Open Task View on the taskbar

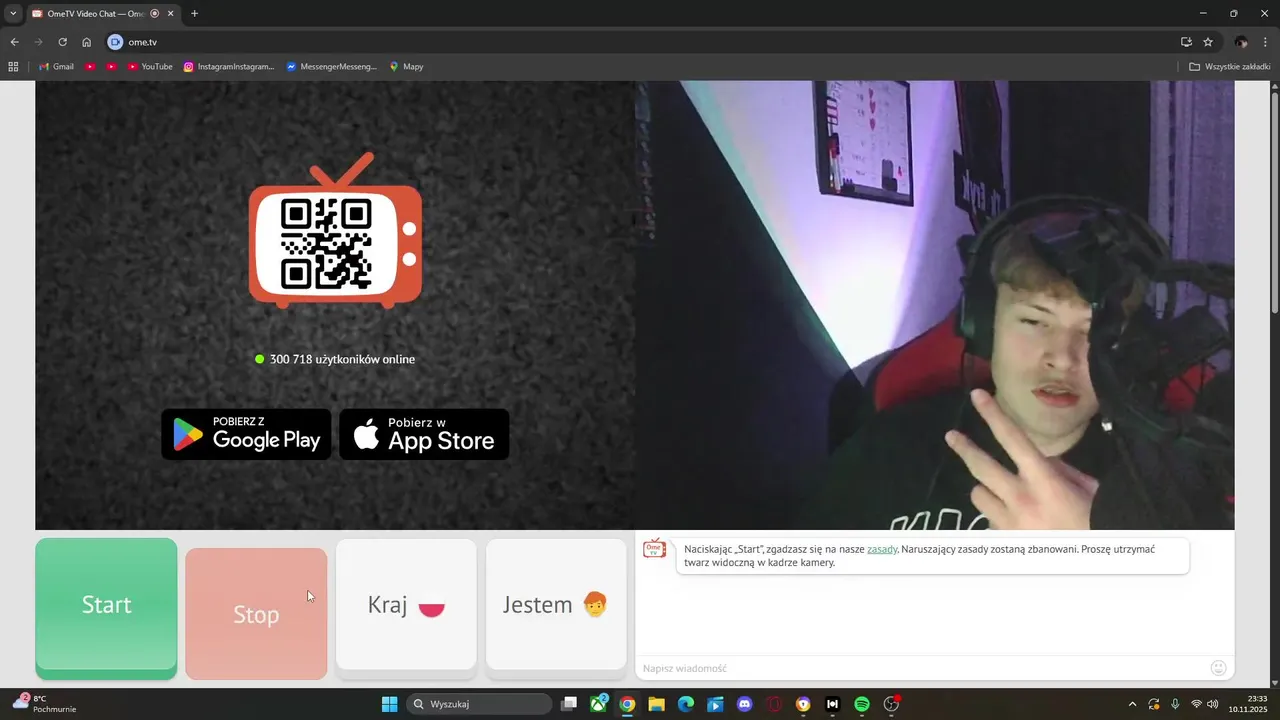[x=569, y=704]
